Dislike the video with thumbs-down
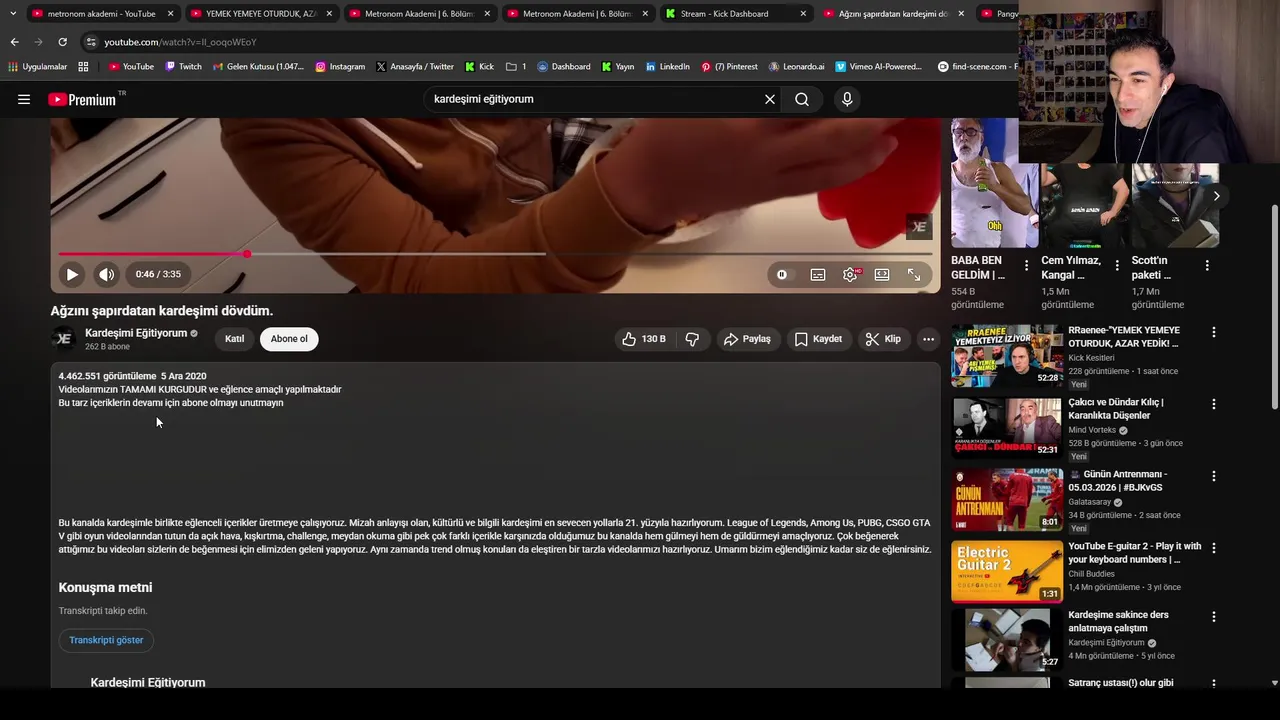1280x720 pixels. (x=692, y=339)
